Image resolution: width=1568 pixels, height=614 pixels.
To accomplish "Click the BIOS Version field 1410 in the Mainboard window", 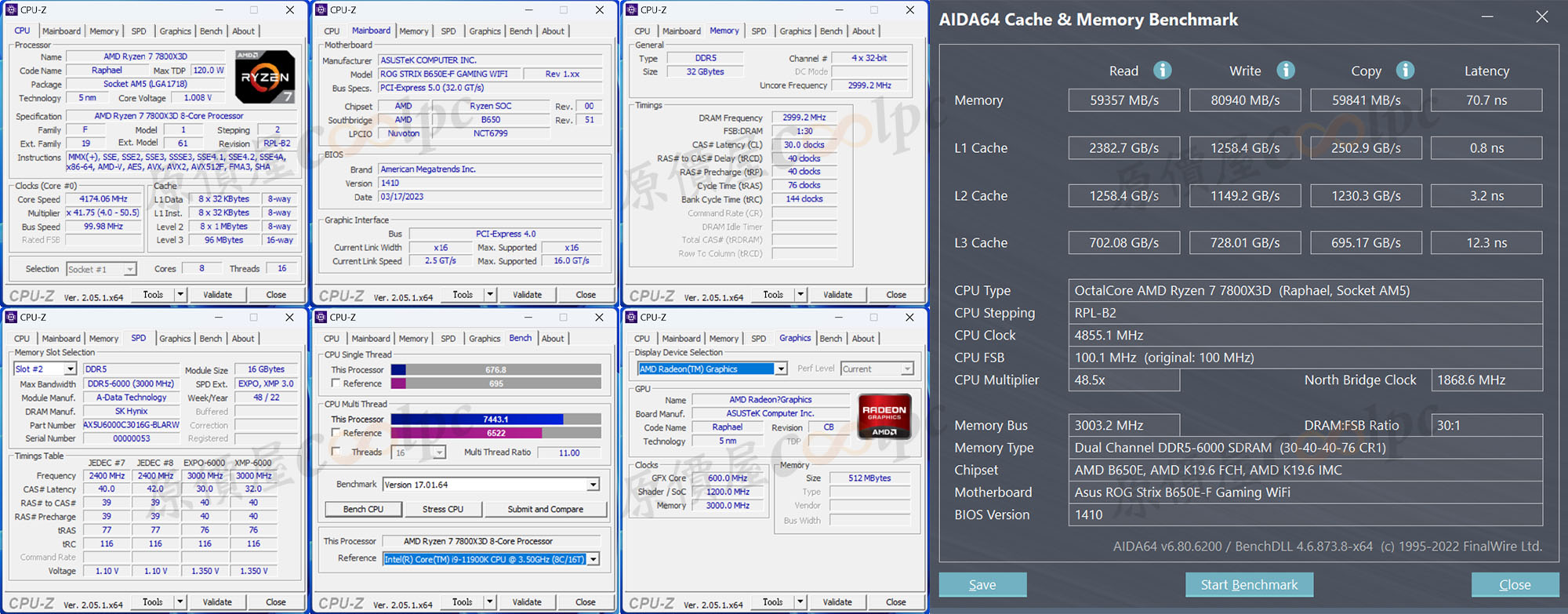I will (490, 183).
